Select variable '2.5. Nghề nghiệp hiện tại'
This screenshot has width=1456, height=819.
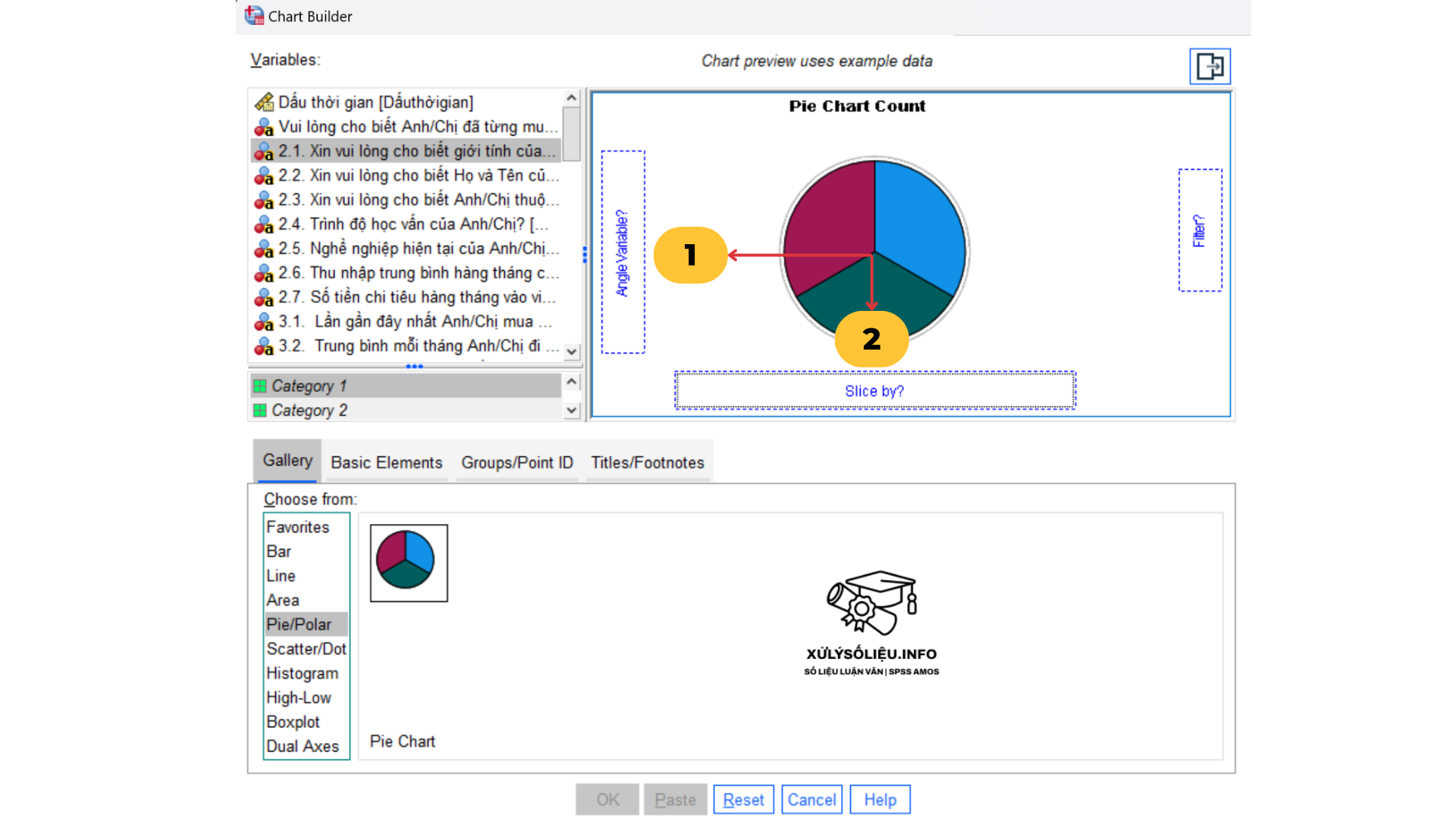point(406,248)
